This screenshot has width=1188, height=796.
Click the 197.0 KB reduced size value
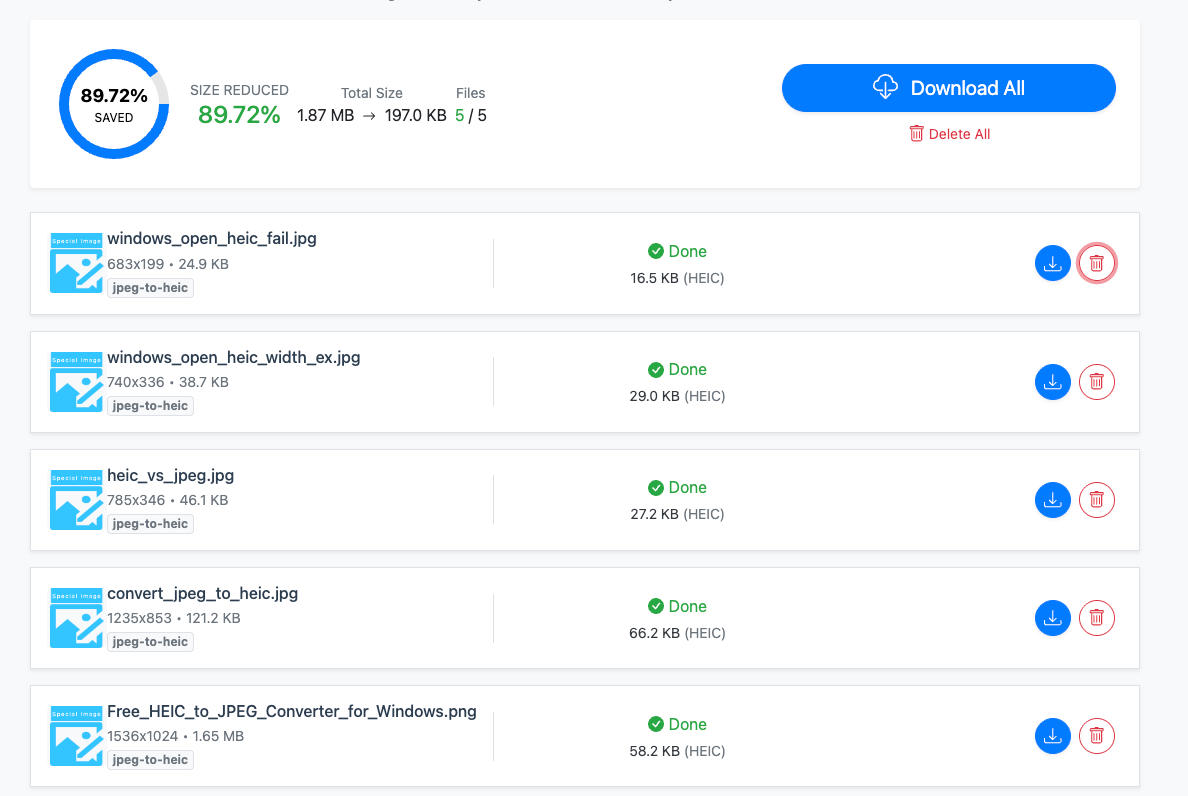[415, 116]
